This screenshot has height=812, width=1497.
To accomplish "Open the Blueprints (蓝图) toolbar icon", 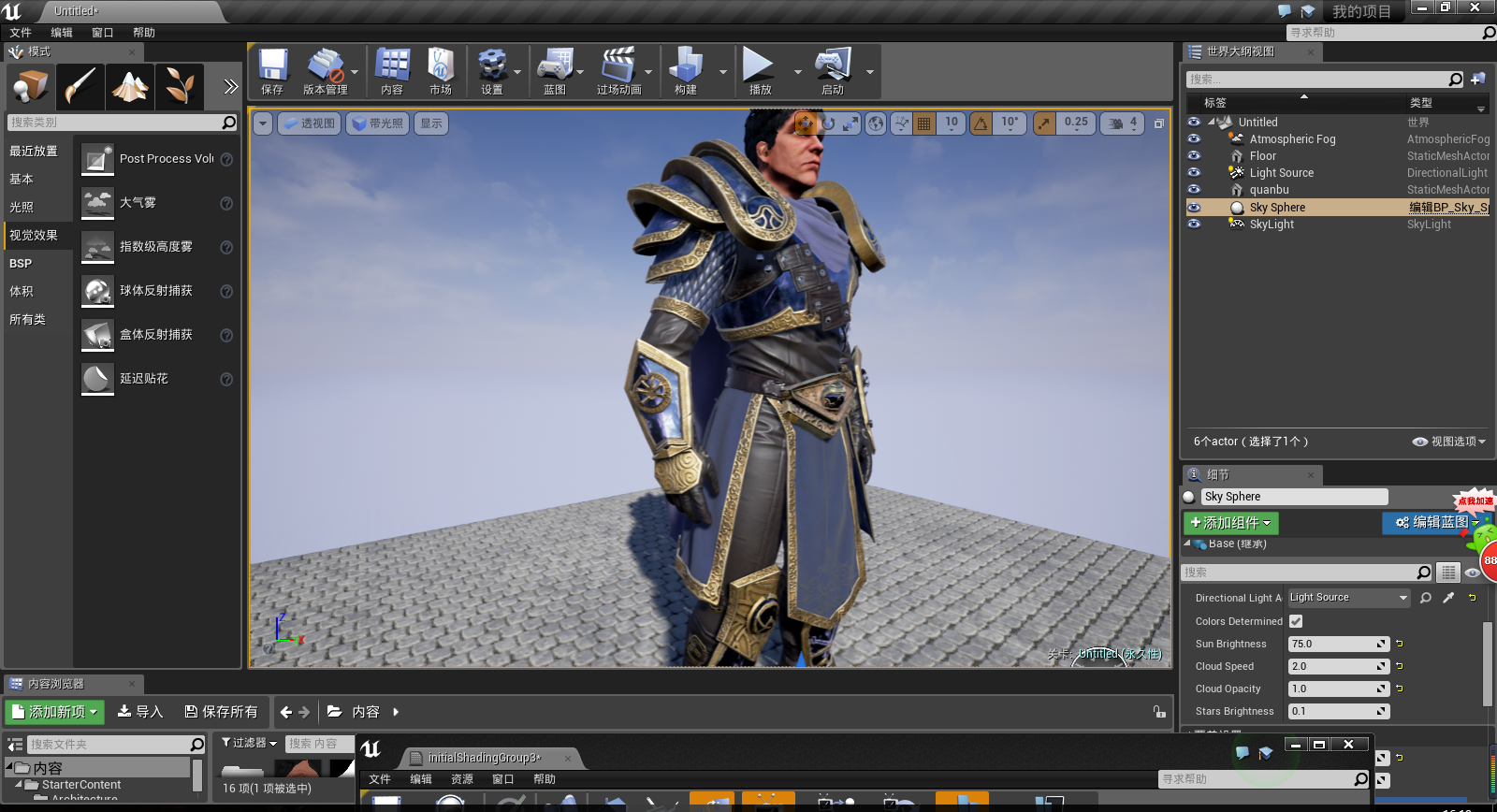I will 555,71.
